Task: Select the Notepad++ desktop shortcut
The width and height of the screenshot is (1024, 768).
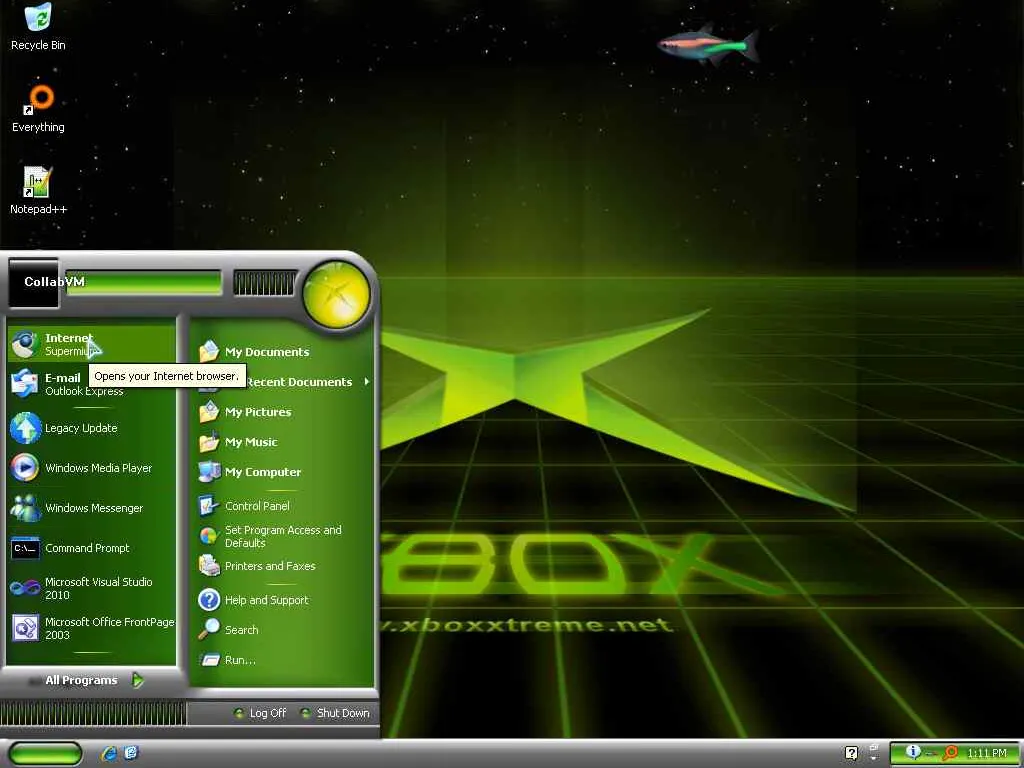Action: click(38, 190)
